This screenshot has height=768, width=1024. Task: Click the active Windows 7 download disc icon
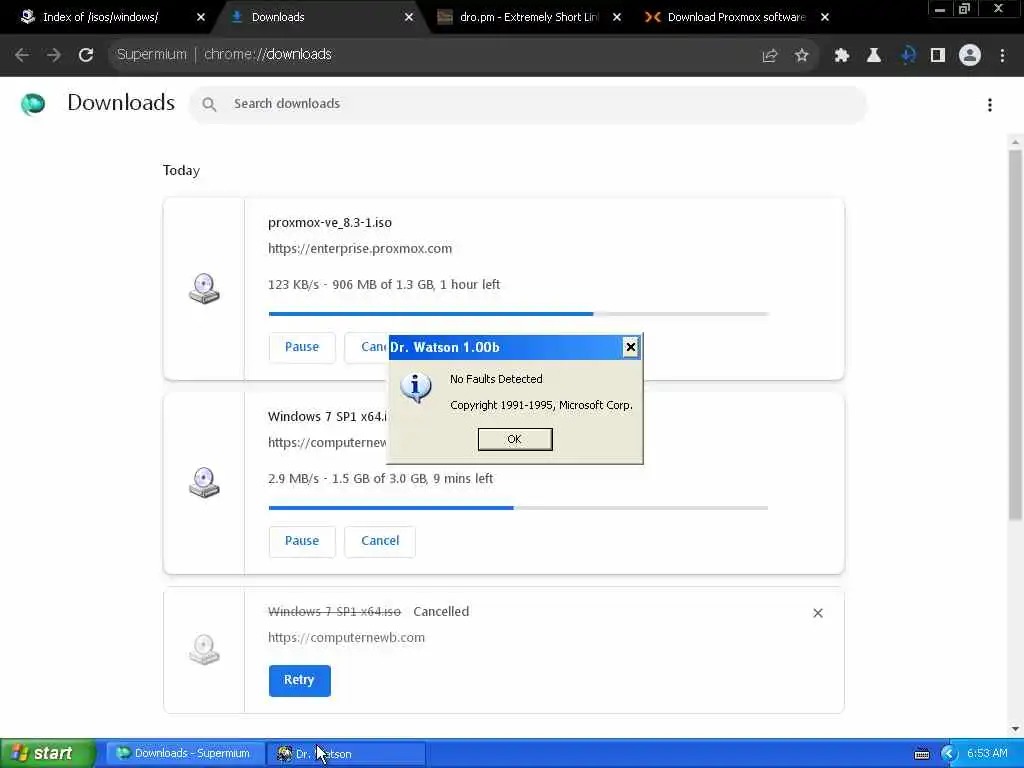(x=204, y=483)
